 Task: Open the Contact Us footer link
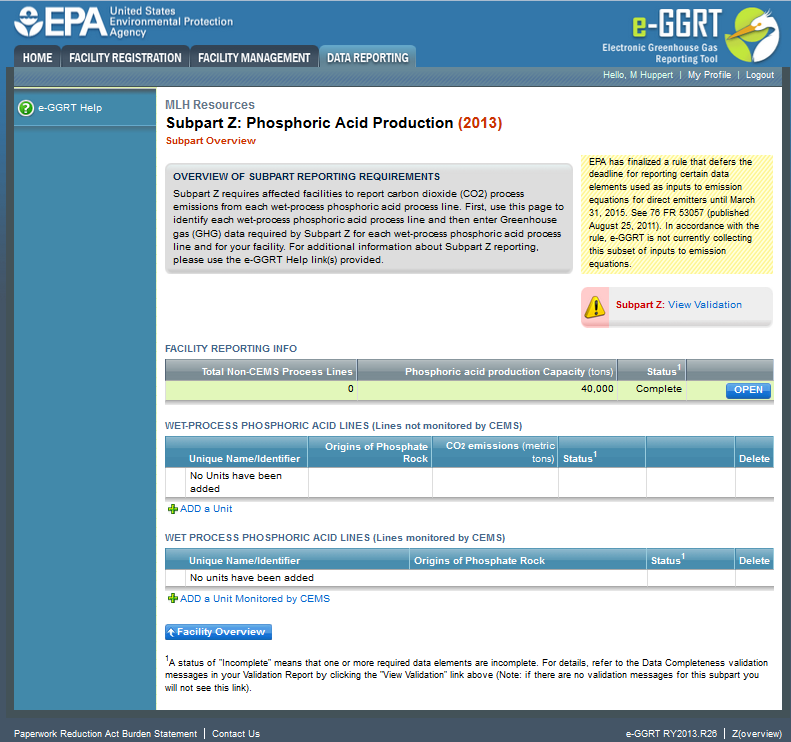click(236, 733)
